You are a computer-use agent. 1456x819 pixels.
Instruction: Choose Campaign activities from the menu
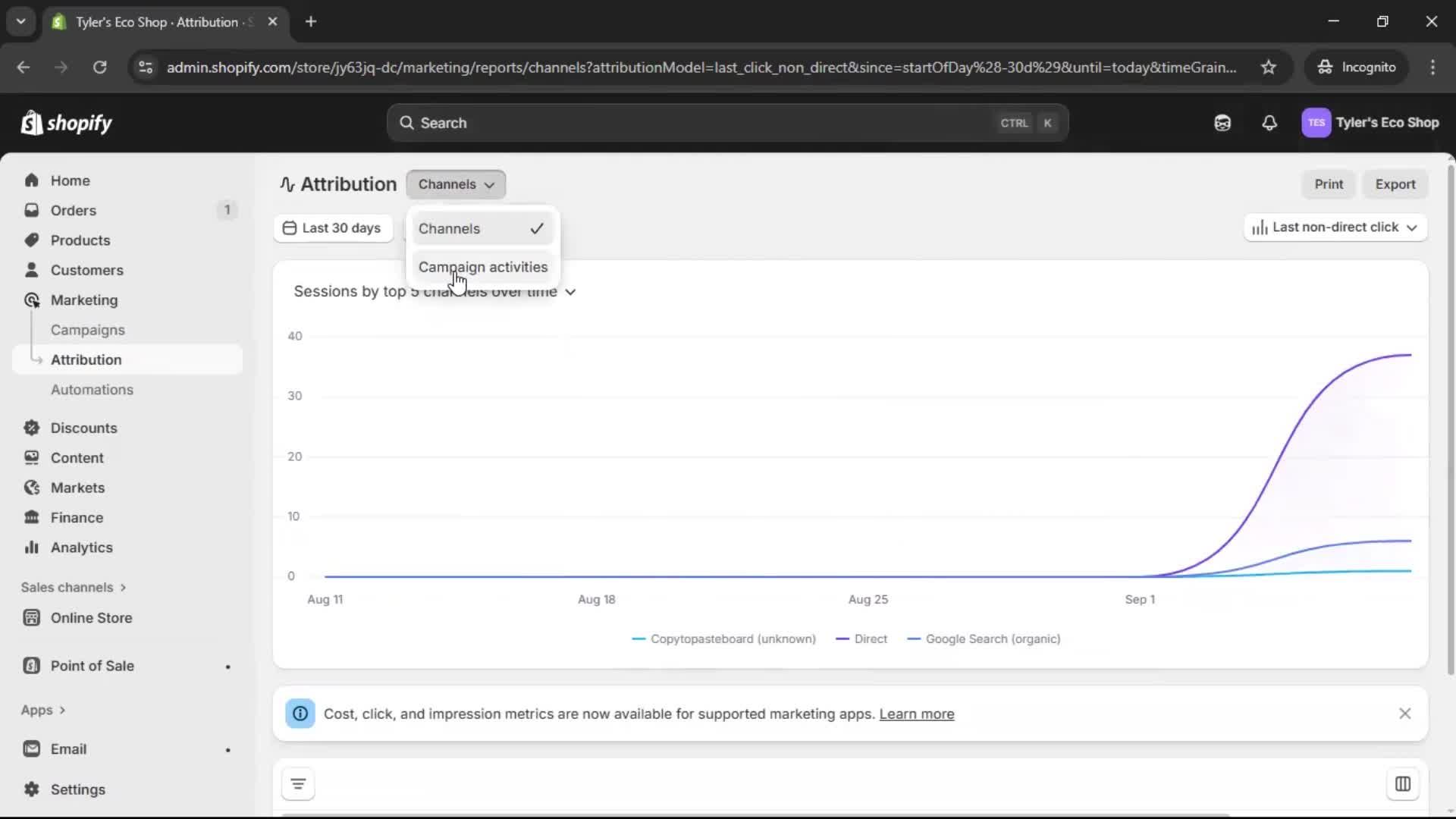click(x=482, y=267)
